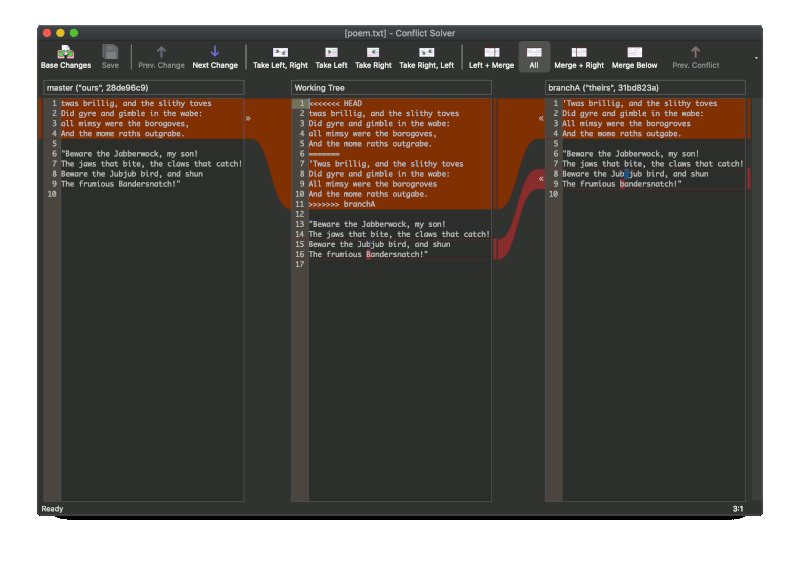Minimize the Conflict Solver window
This screenshot has width=800, height=565.
[x=60, y=33]
